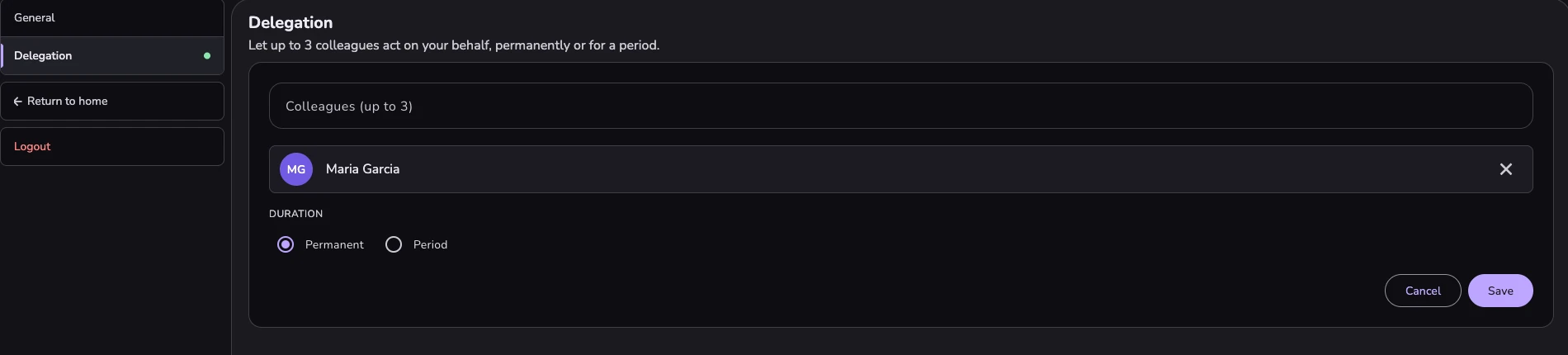Viewport: 1568px width, 355px height.
Task: Click the left arrow icon beside Return to home
Action: coord(18,102)
